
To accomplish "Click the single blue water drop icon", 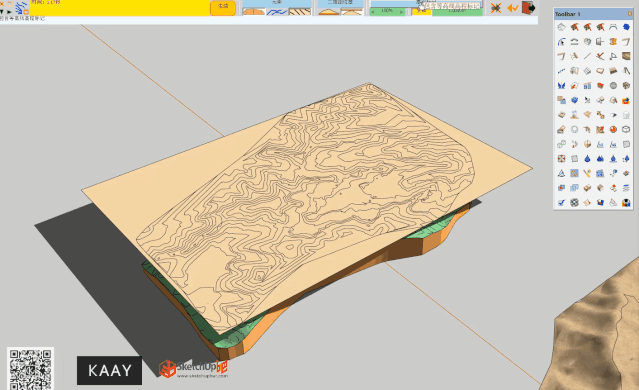I will [x=587, y=159].
